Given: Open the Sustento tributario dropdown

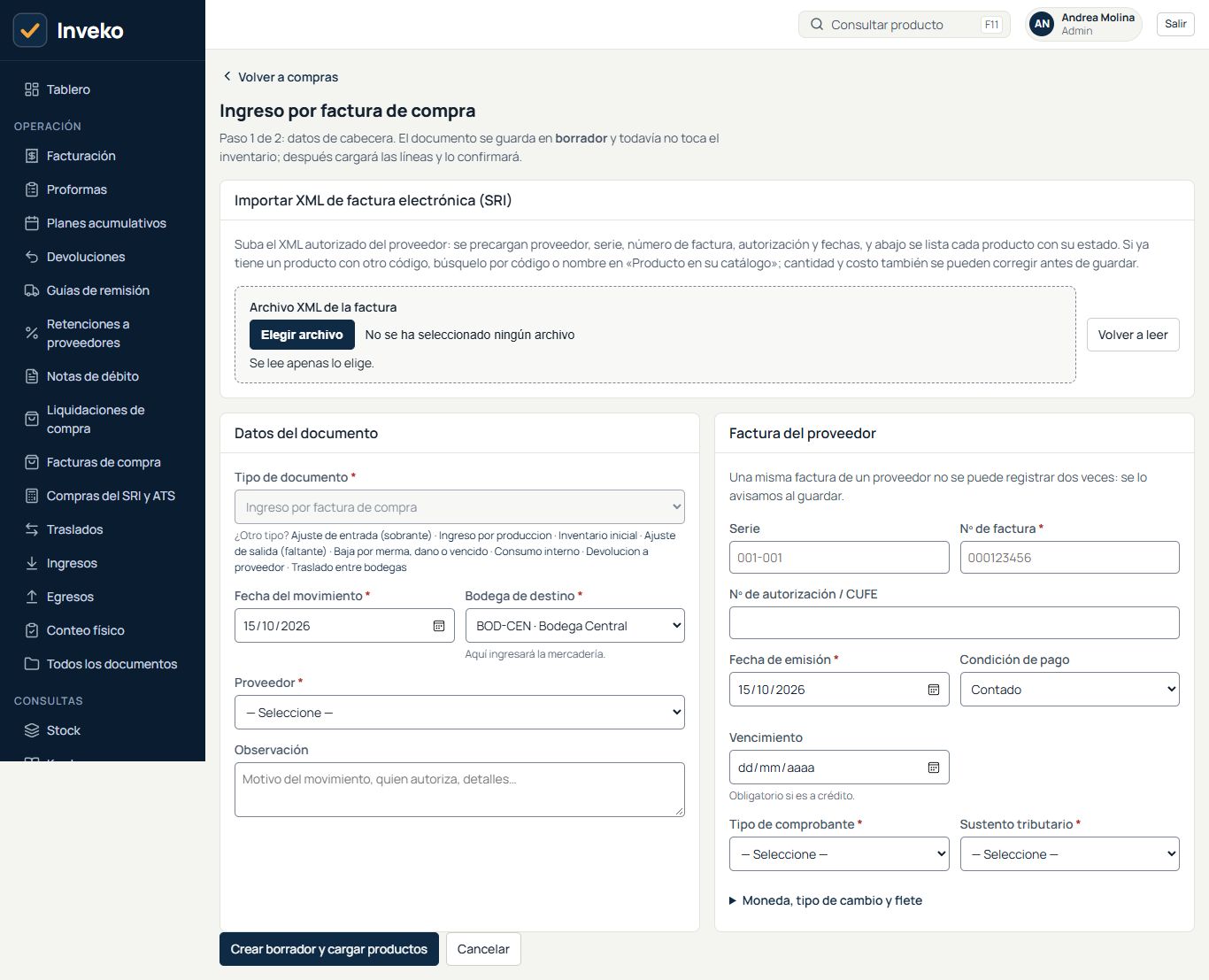Looking at the screenshot, I should (1070, 854).
